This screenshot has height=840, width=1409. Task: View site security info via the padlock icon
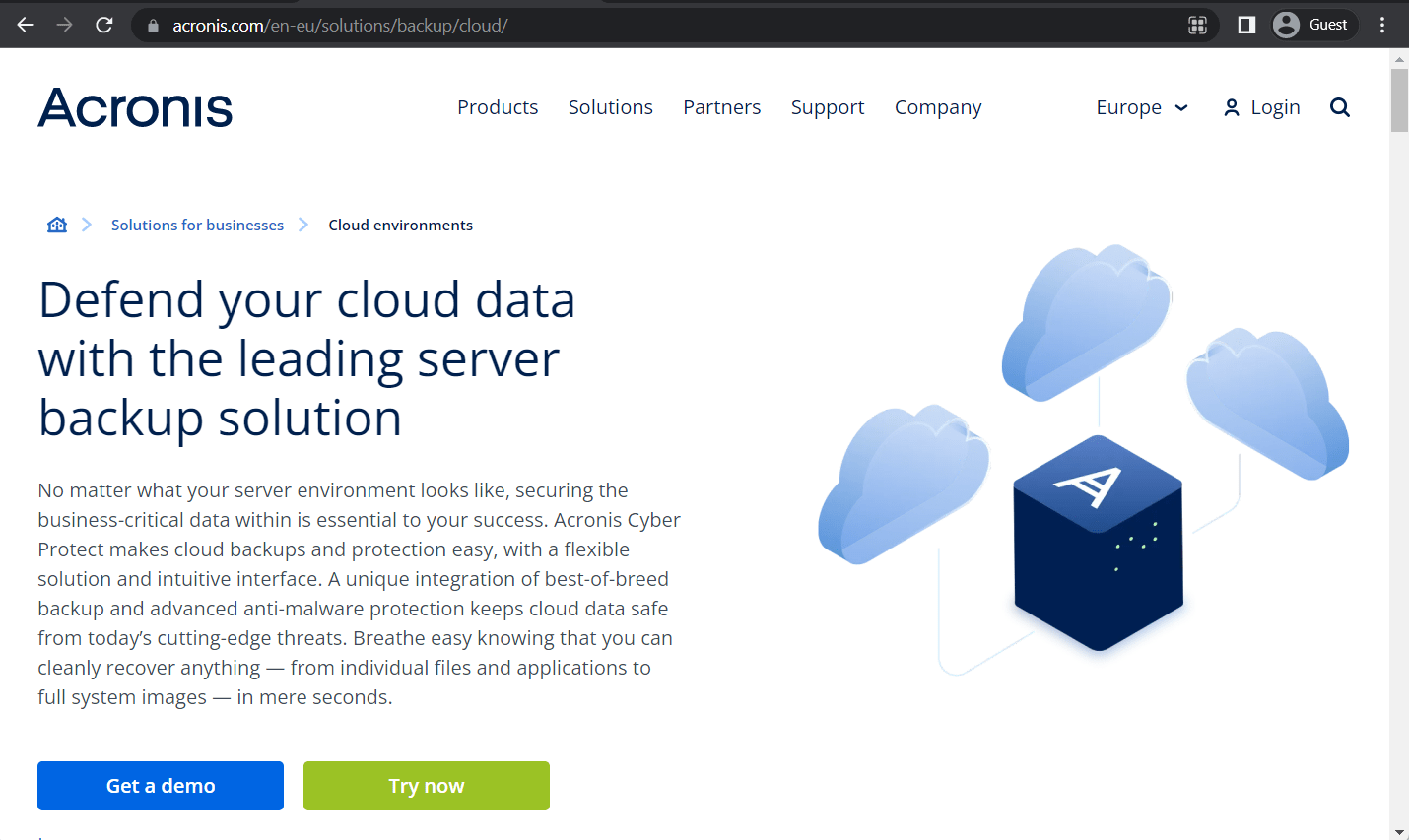(151, 25)
